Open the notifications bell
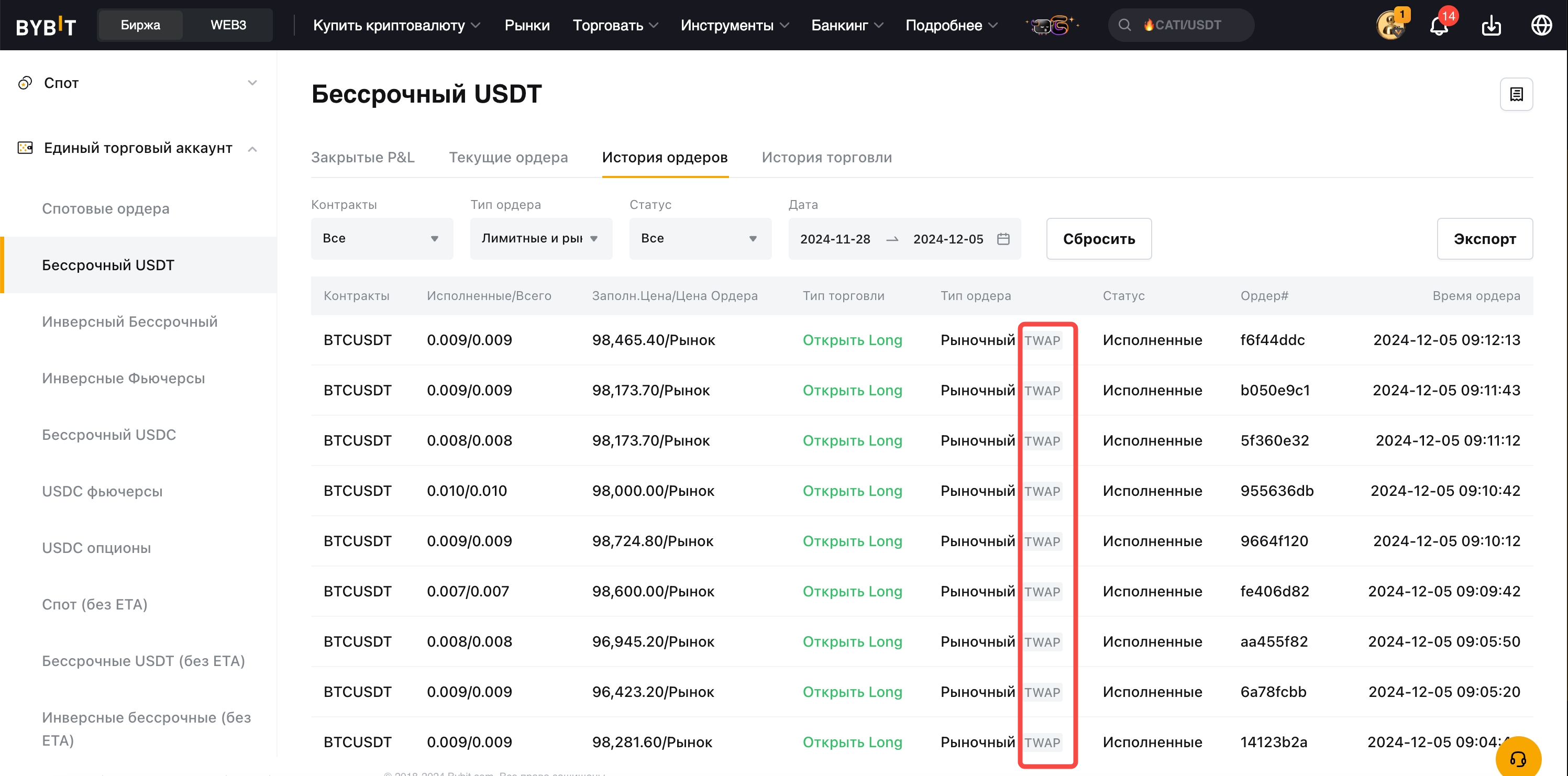1568x776 pixels. click(x=1438, y=26)
